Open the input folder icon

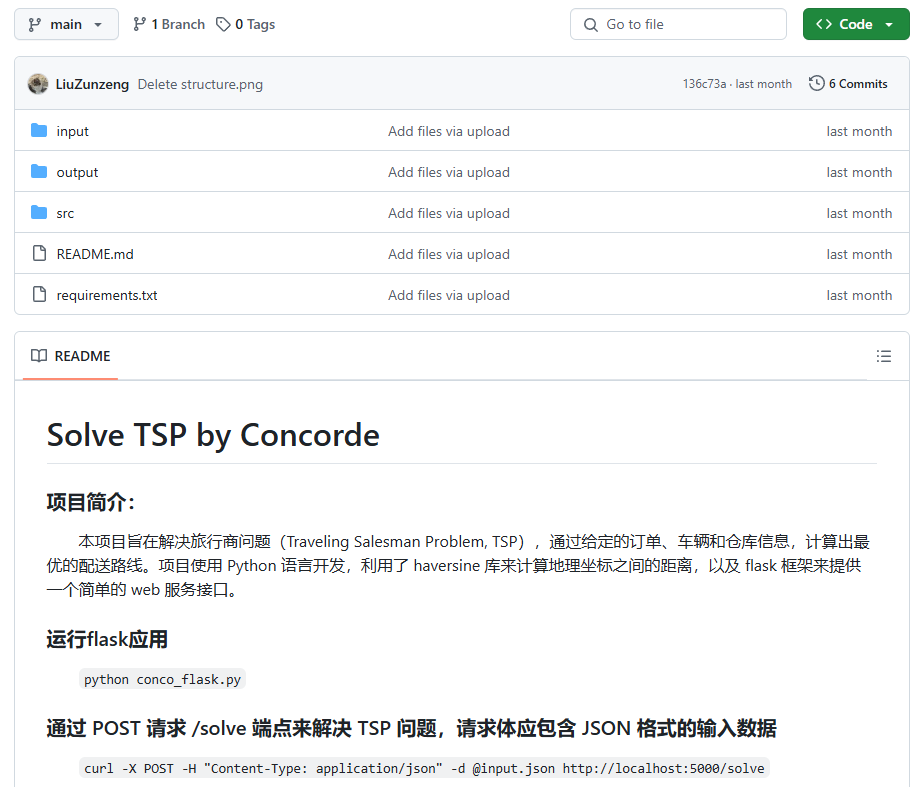coord(39,130)
